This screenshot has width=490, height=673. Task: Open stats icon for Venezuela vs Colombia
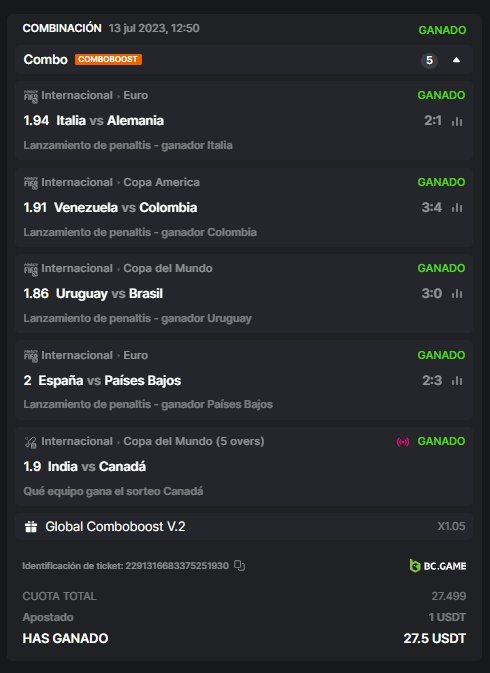click(x=457, y=208)
